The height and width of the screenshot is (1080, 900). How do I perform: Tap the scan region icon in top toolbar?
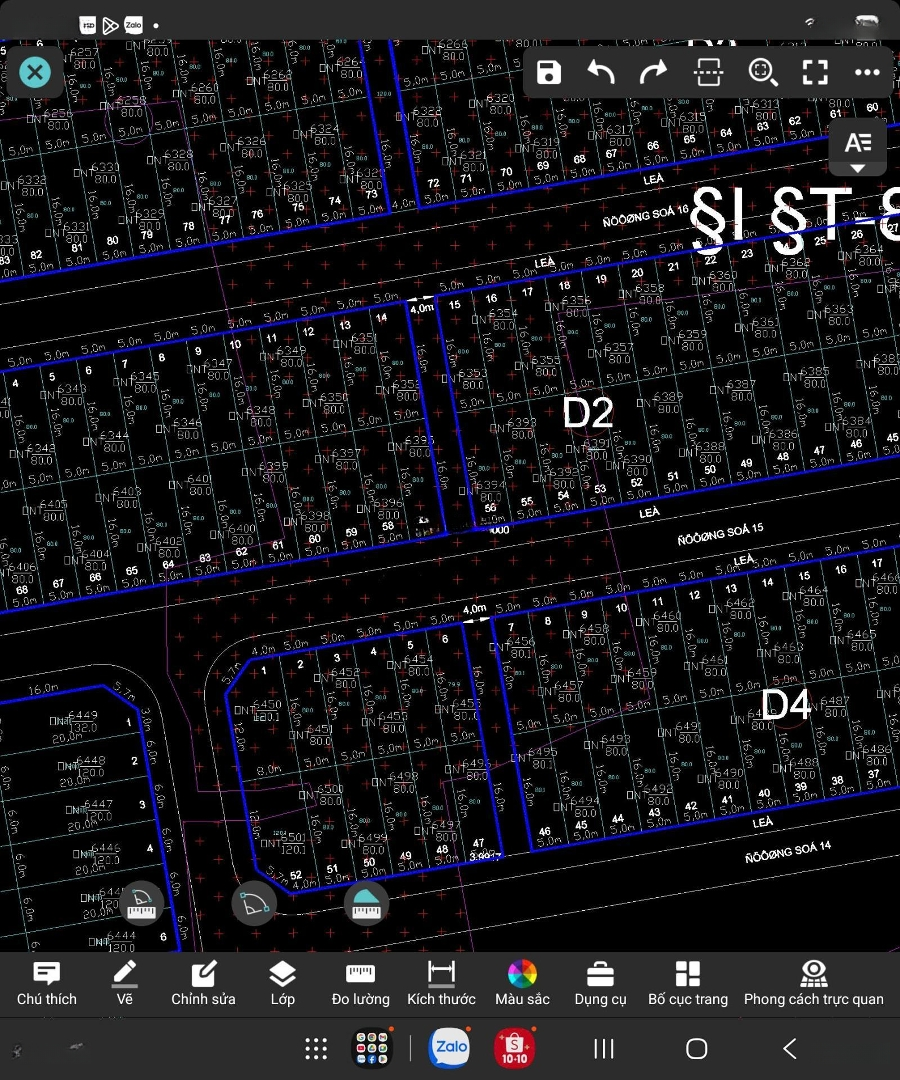[x=709, y=73]
